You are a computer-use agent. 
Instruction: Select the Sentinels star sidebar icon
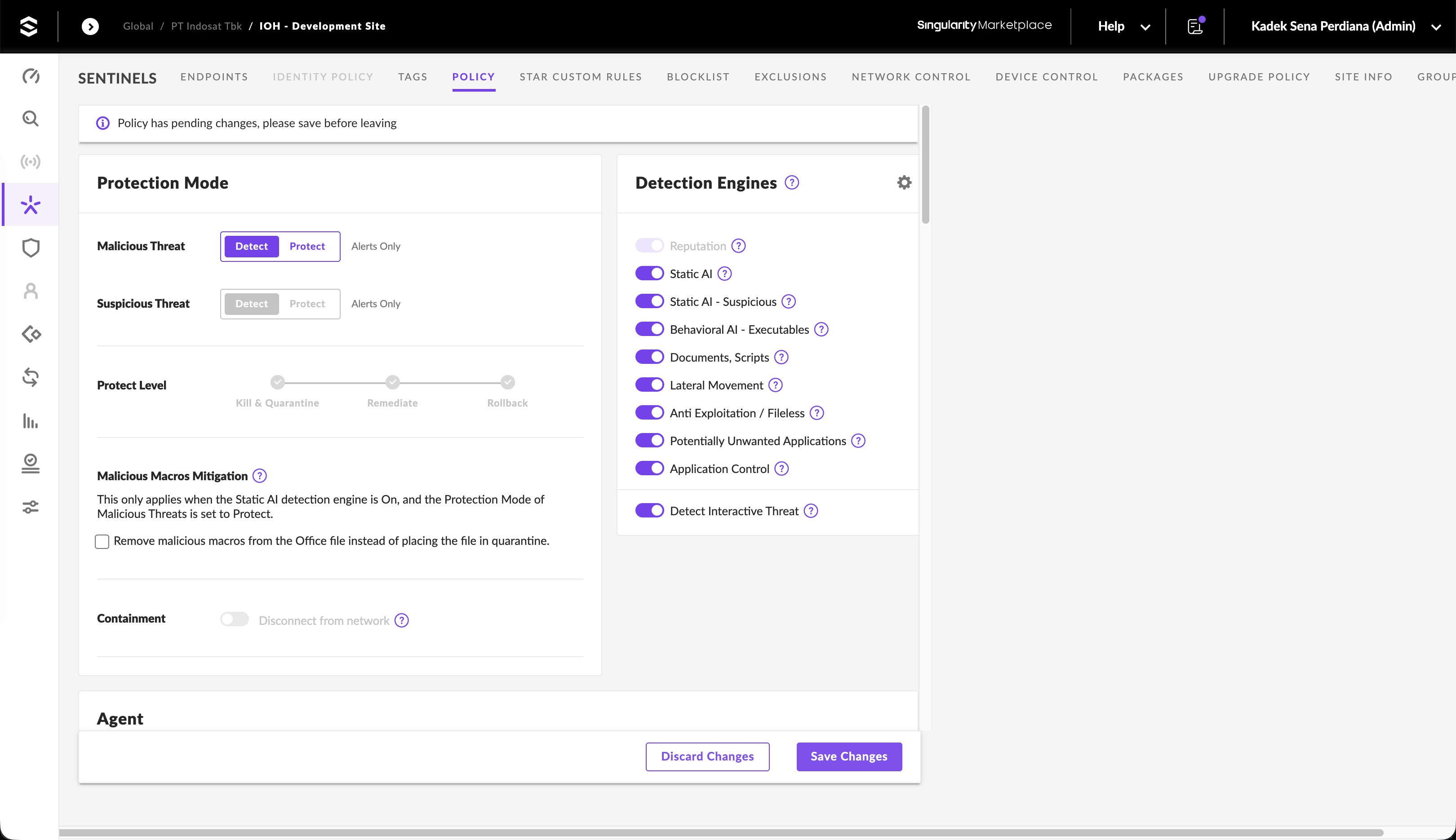(31, 205)
